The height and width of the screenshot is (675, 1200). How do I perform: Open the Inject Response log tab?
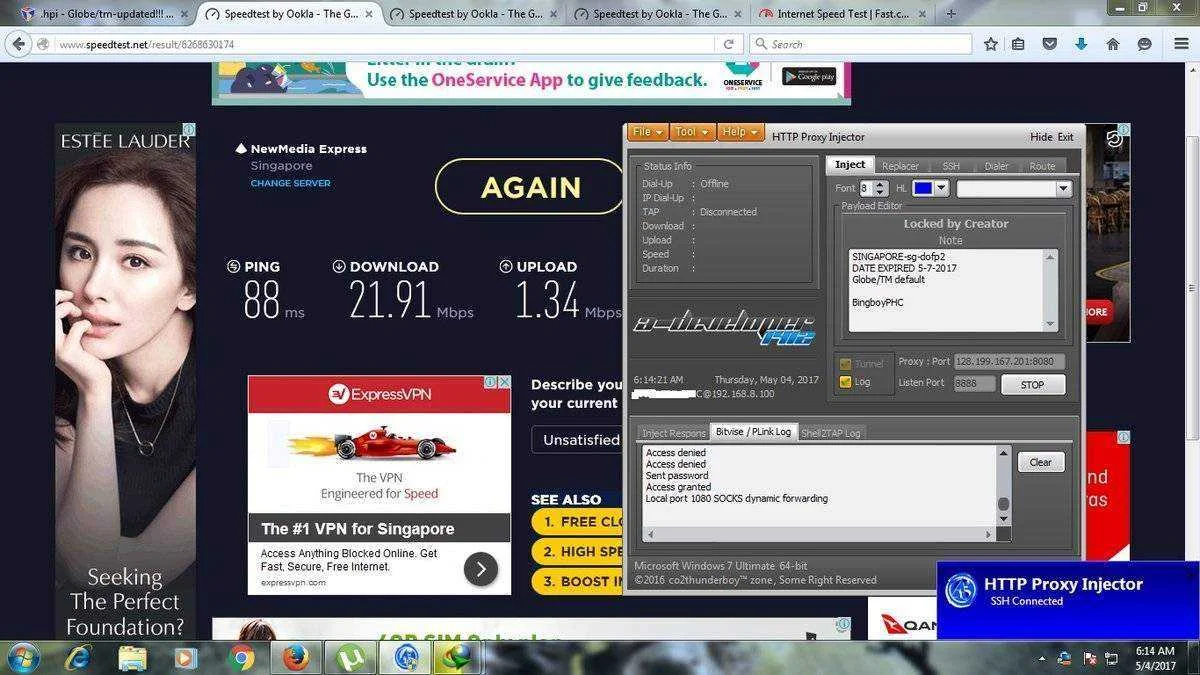(673, 432)
